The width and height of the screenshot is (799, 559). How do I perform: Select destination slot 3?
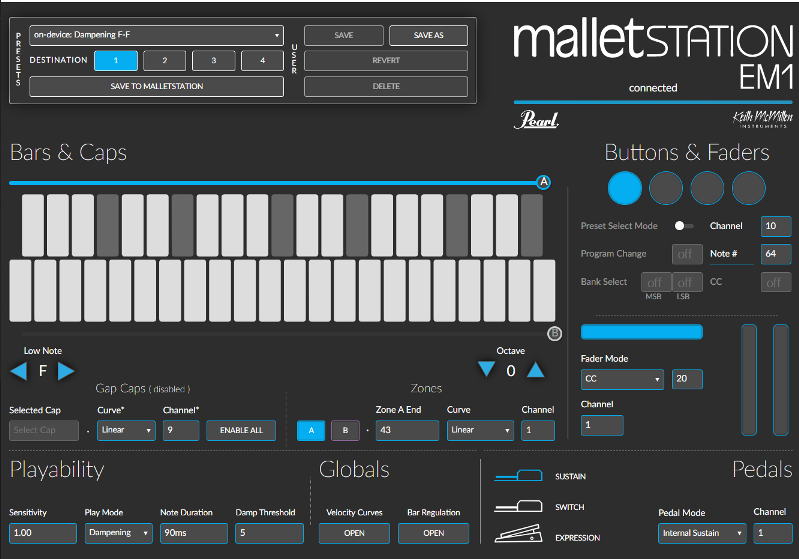pyautogui.click(x=214, y=61)
